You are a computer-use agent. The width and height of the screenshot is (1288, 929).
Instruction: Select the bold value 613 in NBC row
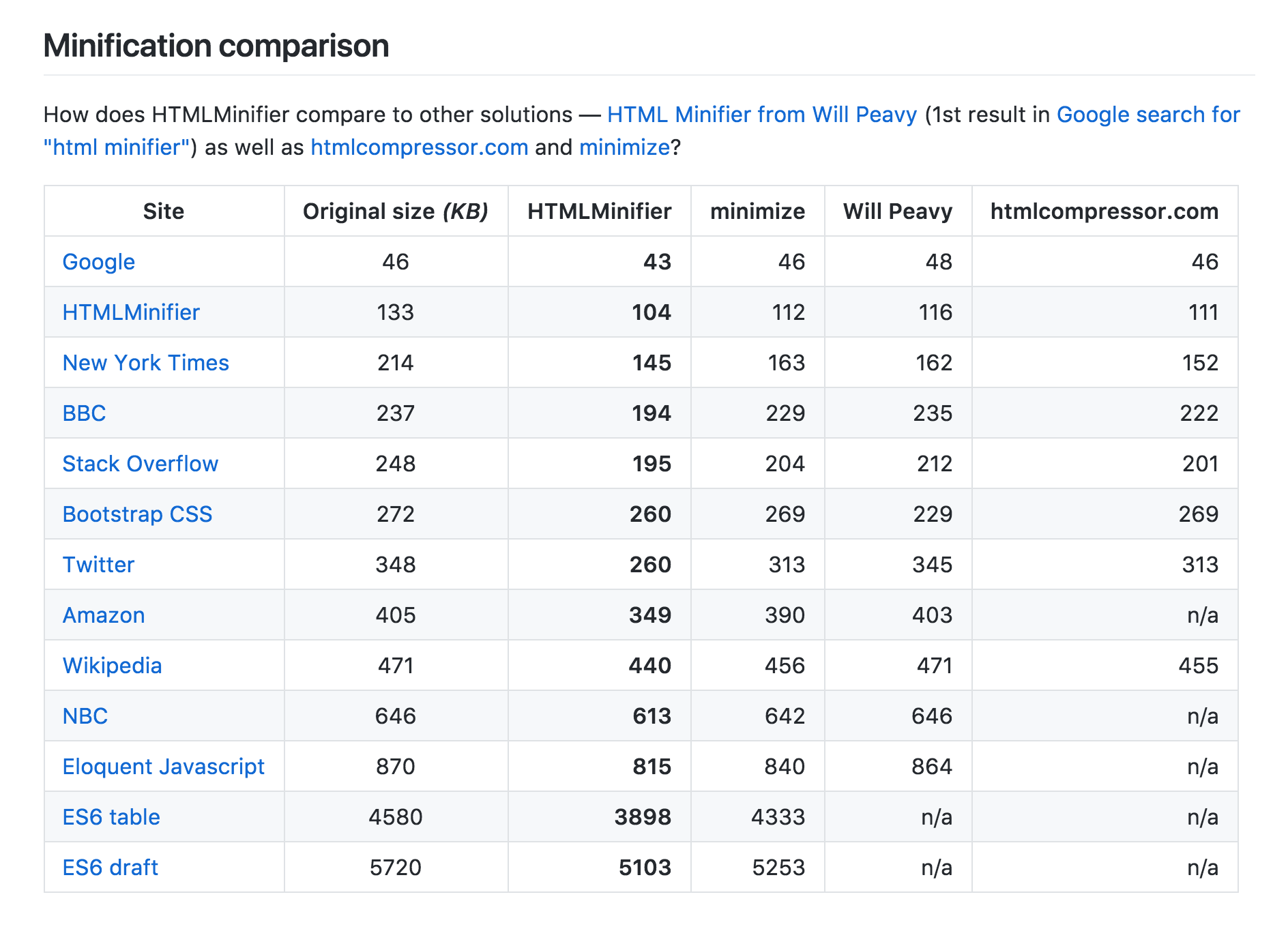(652, 716)
